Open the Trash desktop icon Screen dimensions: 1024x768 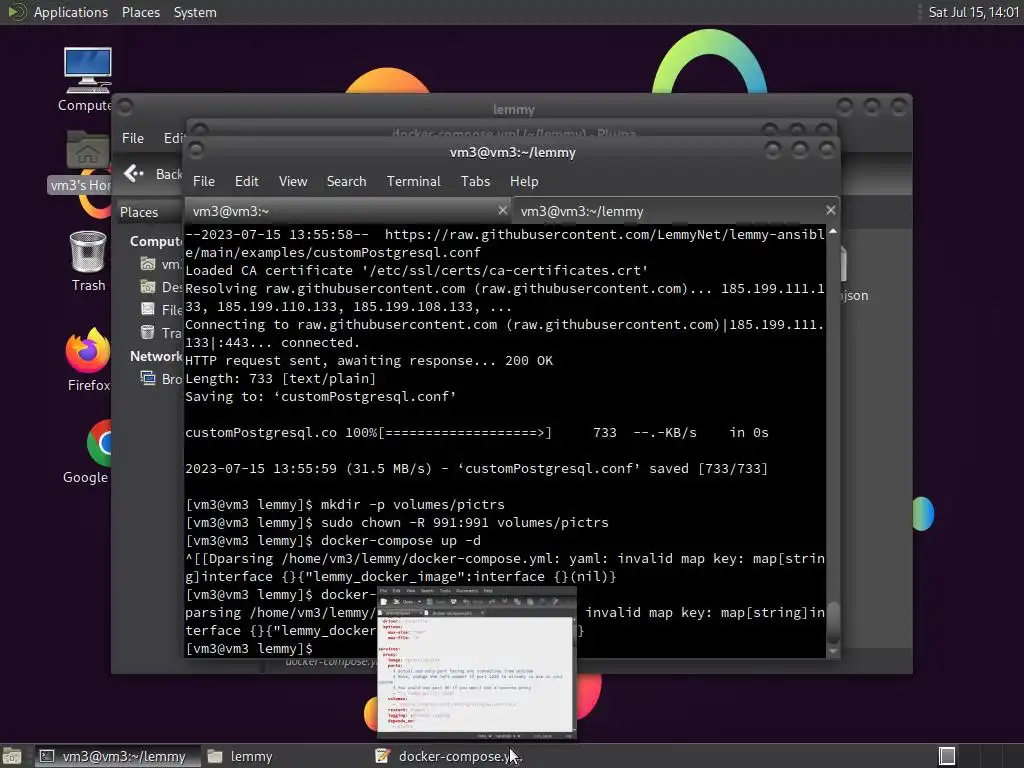88,261
